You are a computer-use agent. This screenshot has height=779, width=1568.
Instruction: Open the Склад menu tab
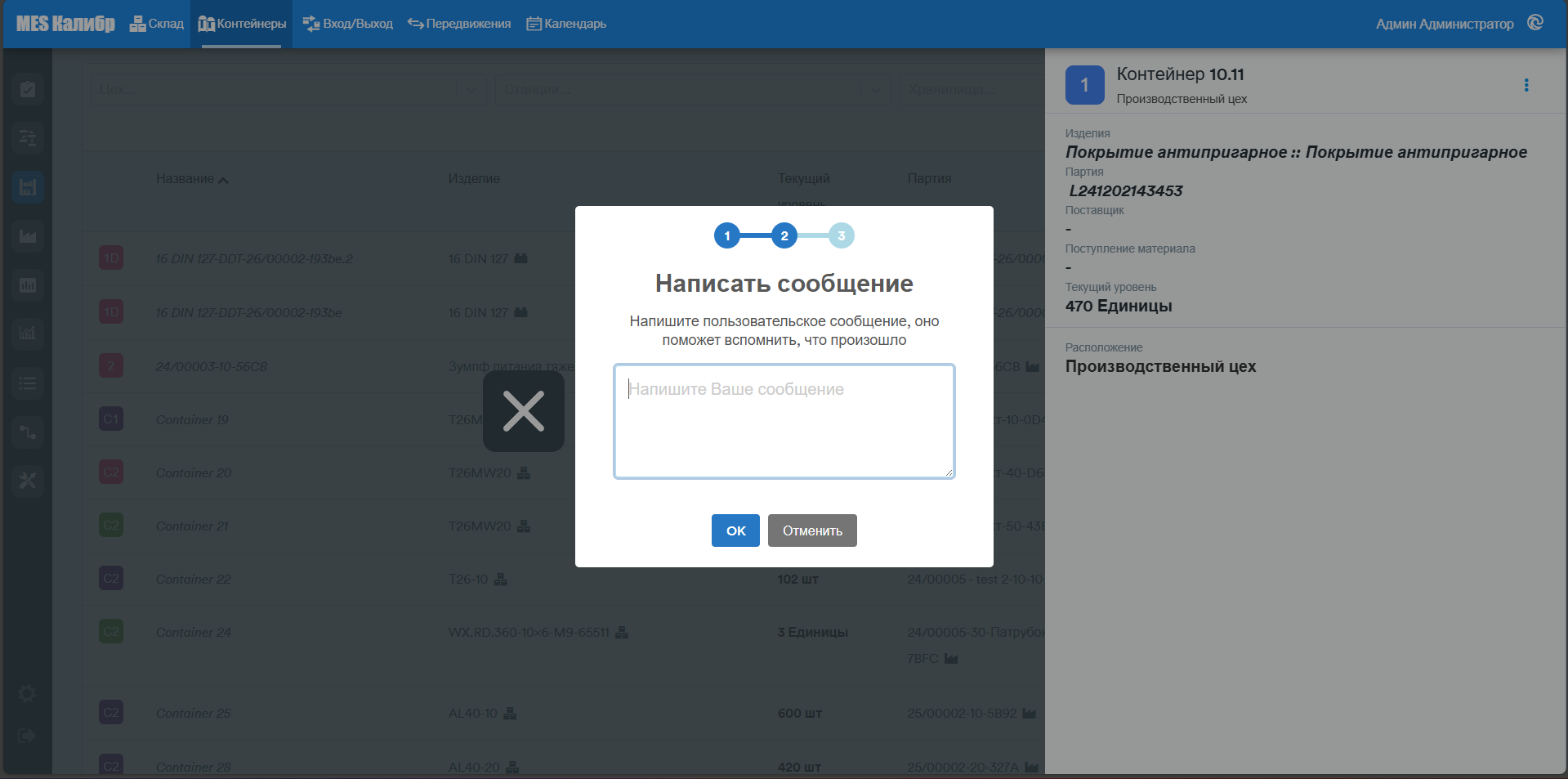point(157,24)
